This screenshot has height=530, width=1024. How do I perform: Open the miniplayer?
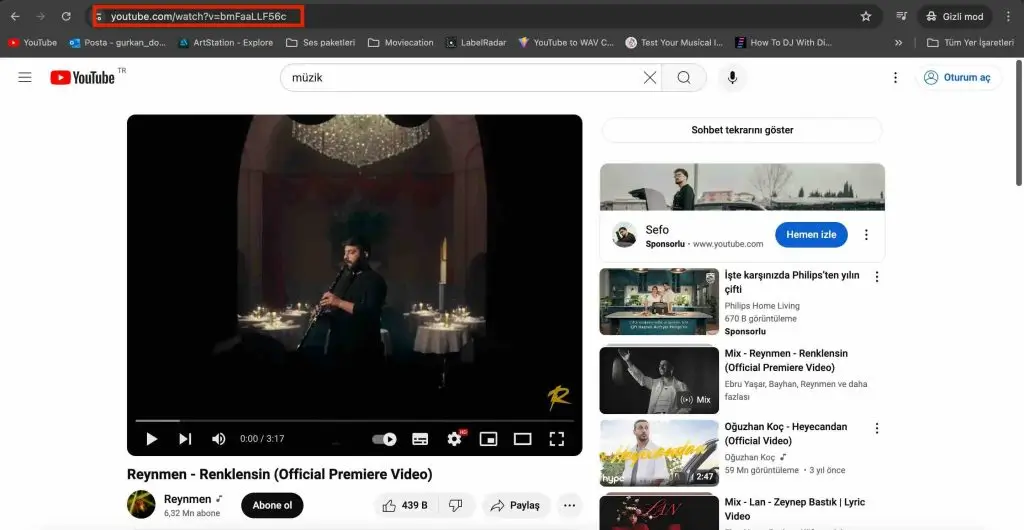(488, 439)
